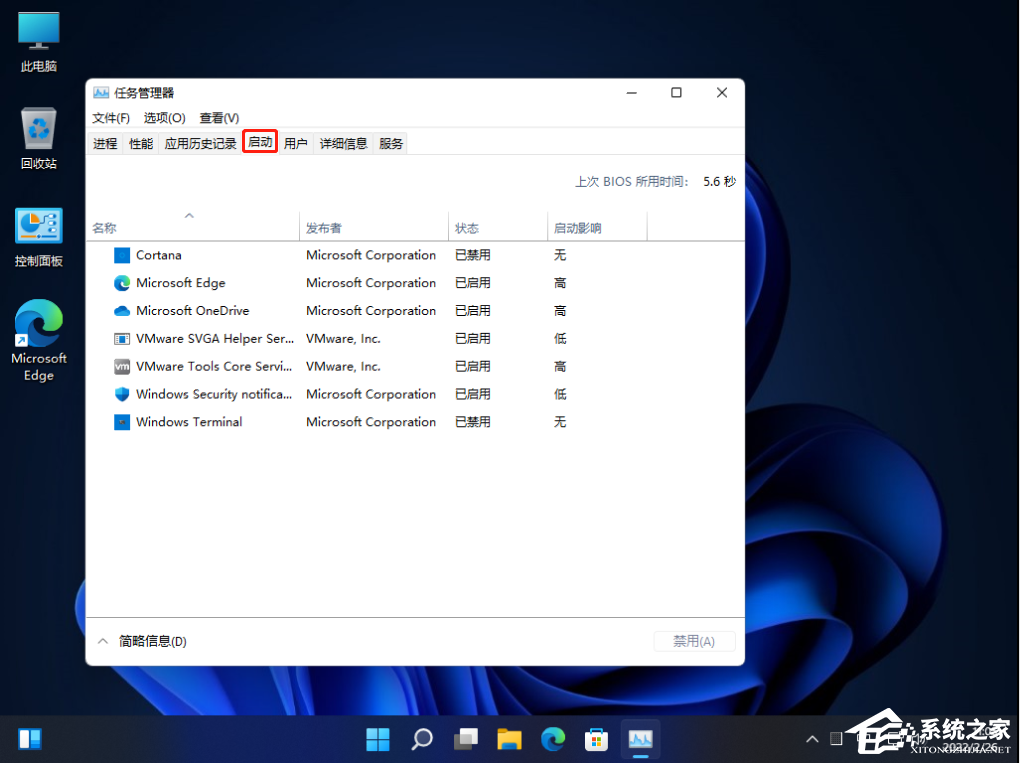The height and width of the screenshot is (763, 1020).
Task: Open Task Manager from the taskbar icon
Action: (x=640, y=739)
